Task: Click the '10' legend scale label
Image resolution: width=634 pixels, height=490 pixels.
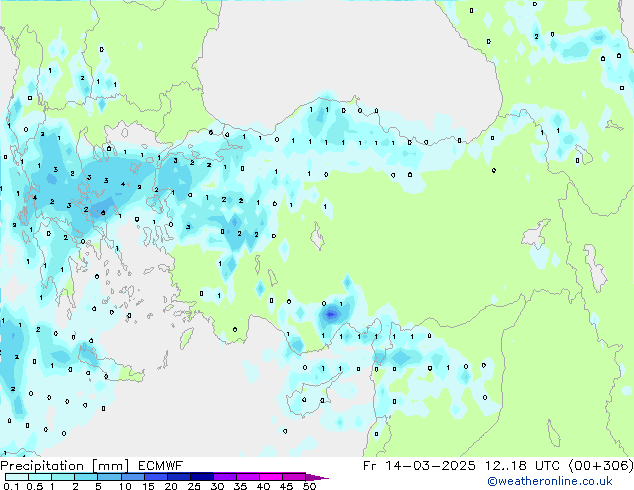Action: click(x=125, y=486)
